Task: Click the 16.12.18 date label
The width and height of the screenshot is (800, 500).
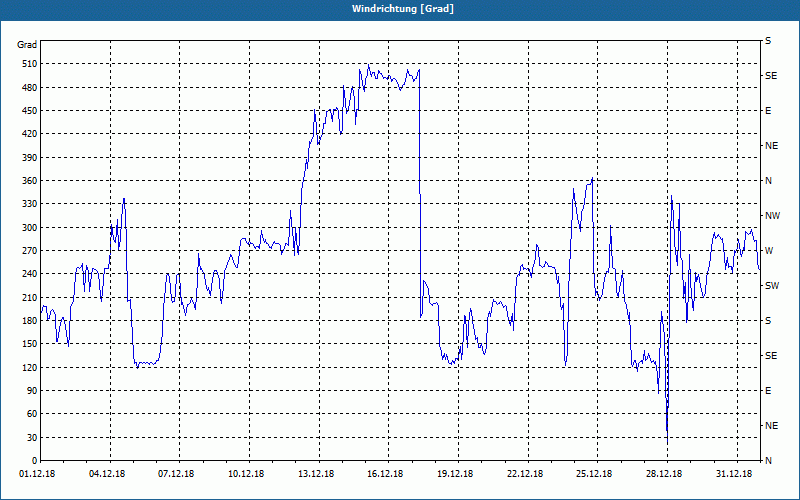Action: coord(385,474)
